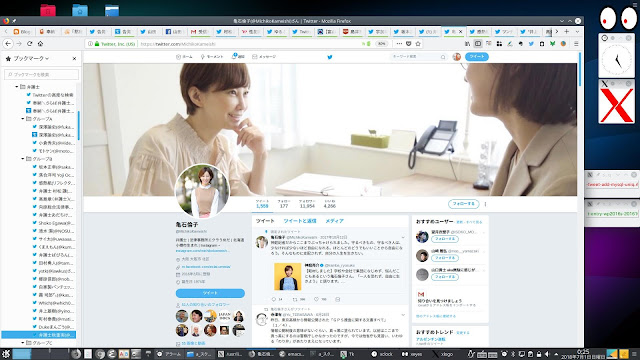This screenshot has width=640, height=360.
Task: Open the pinned tweet's dropdown chevron
Action: [403, 237]
